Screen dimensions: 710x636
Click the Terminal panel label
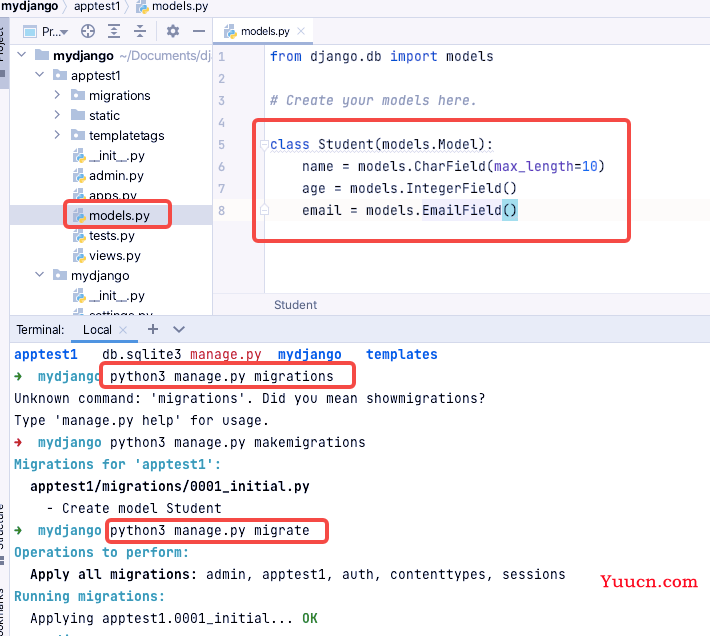point(40,330)
